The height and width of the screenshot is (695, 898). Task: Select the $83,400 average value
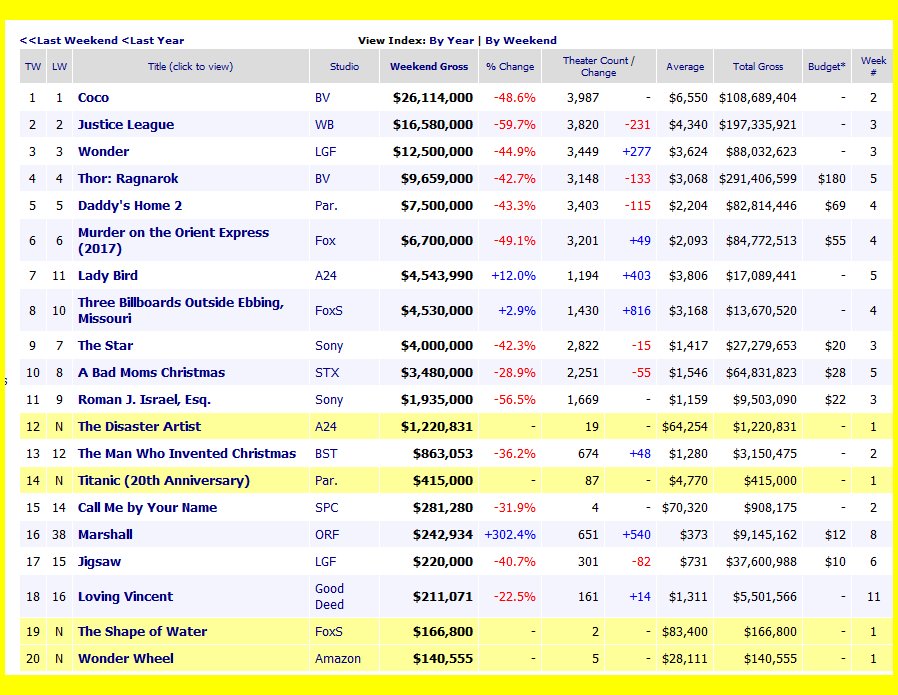685,631
